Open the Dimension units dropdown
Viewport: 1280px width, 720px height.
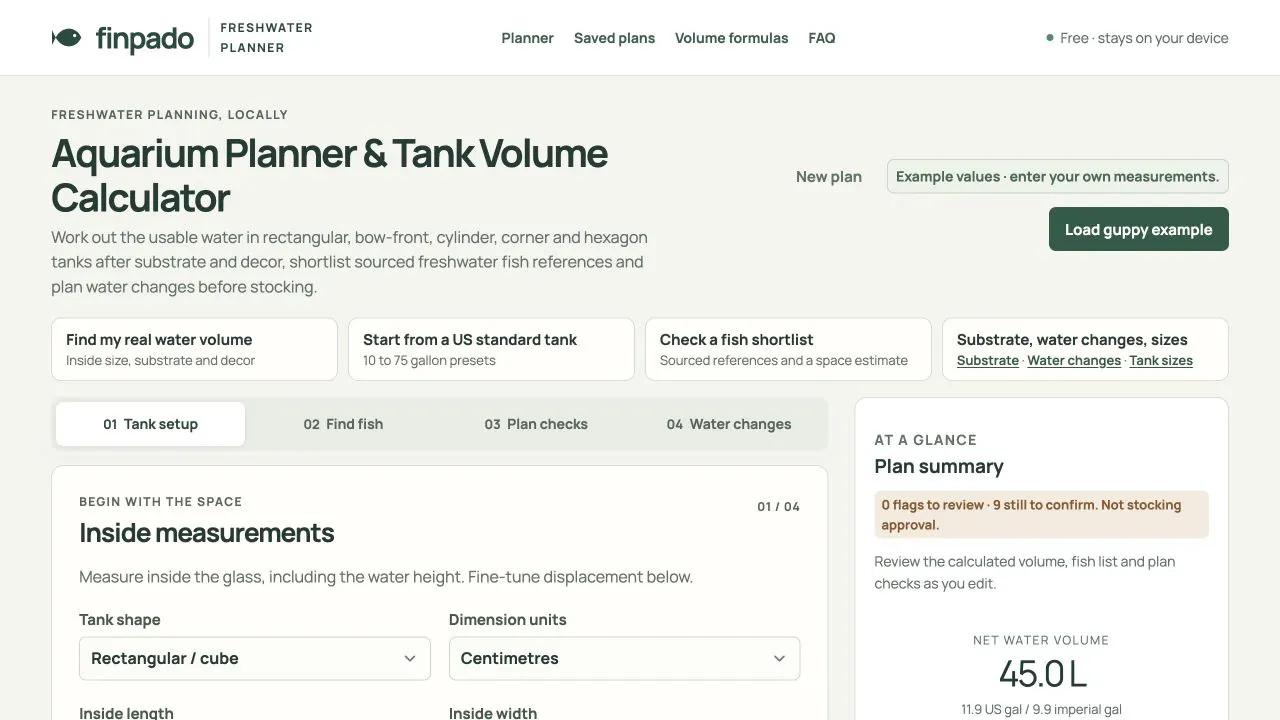[625, 658]
